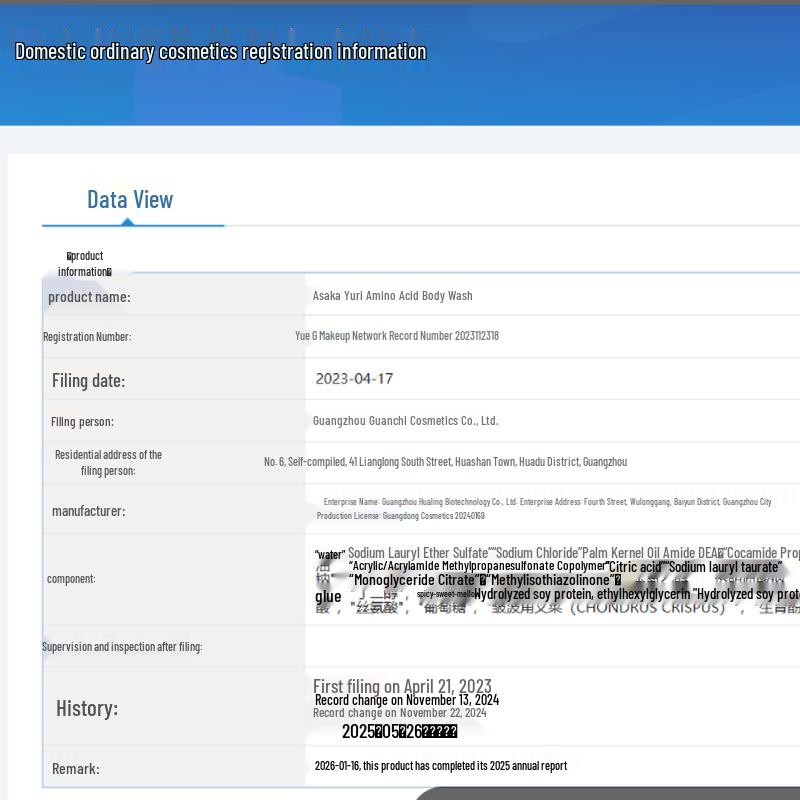Select the product information section header
The height and width of the screenshot is (800, 800).
(84, 264)
